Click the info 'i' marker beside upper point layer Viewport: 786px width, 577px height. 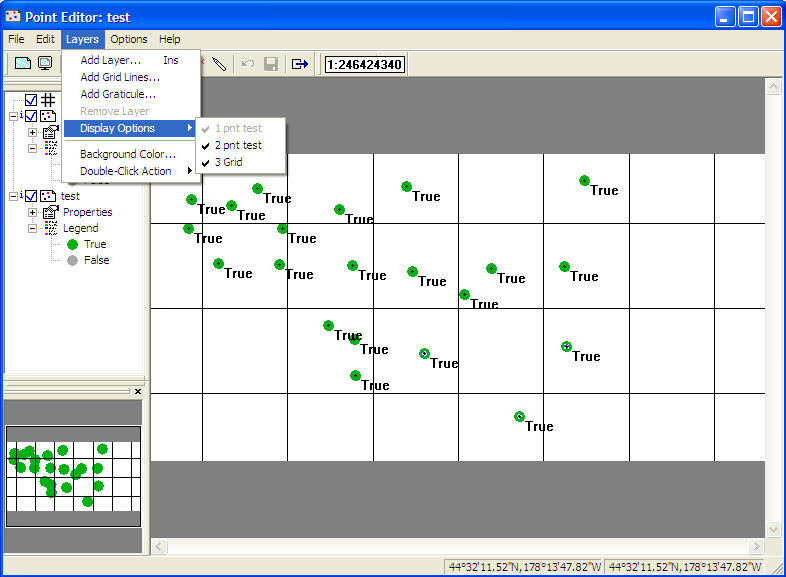coord(21,115)
